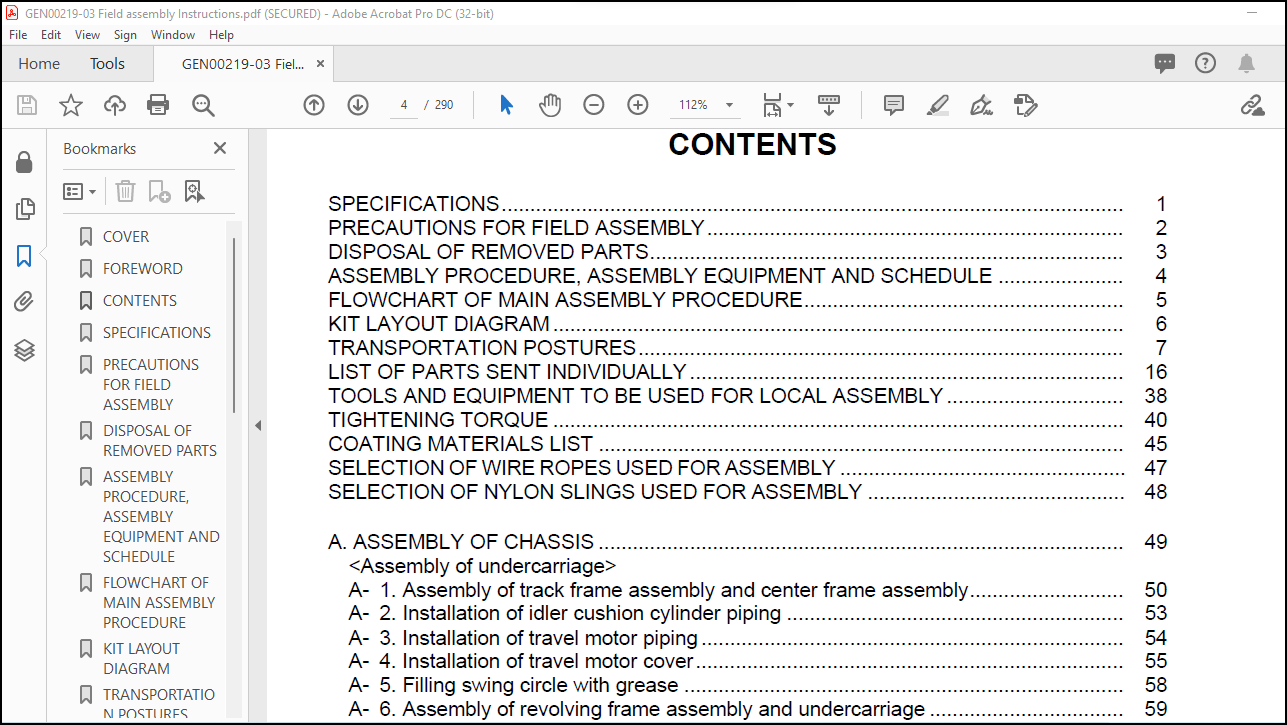Image resolution: width=1287 pixels, height=725 pixels.
Task: Activate the hand pan tool
Action: (550, 105)
